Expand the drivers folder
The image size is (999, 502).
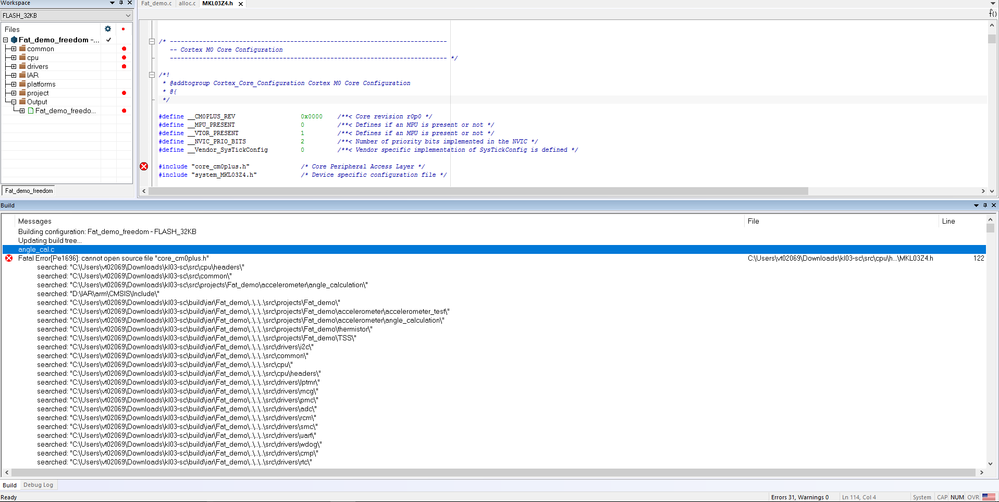(x=13, y=66)
